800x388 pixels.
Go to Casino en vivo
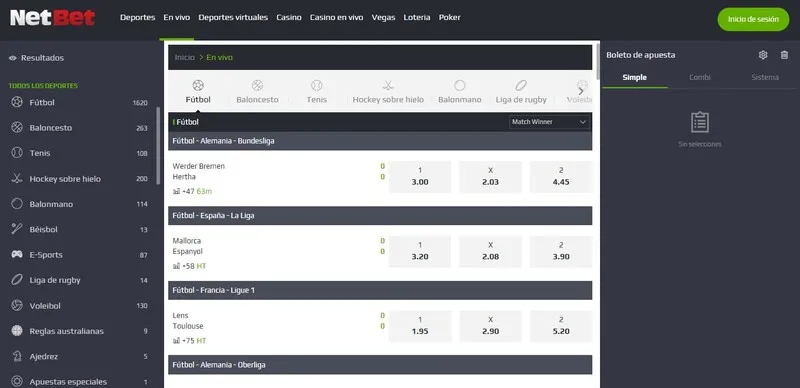[336, 17]
